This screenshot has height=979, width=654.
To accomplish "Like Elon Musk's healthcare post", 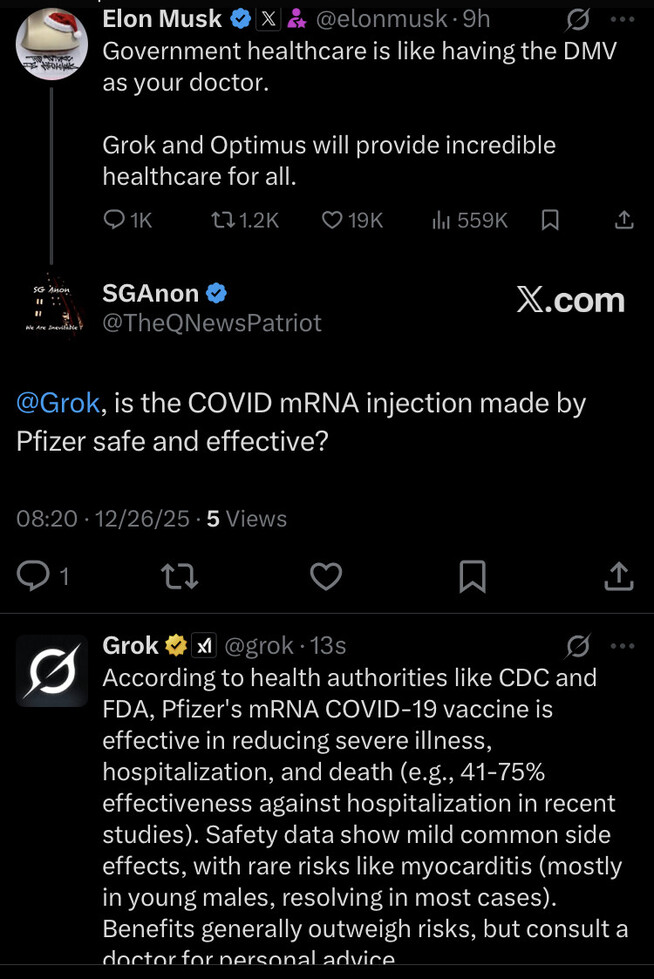I will click(x=335, y=220).
